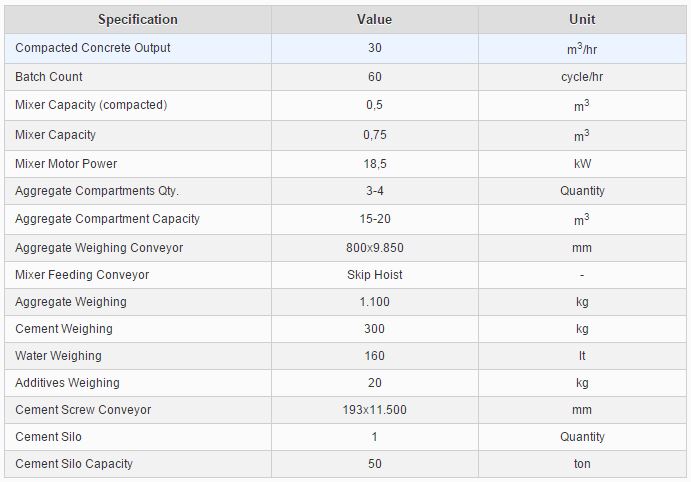Click the Cement Weighing row label
691x482 pixels.
coord(64,329)
